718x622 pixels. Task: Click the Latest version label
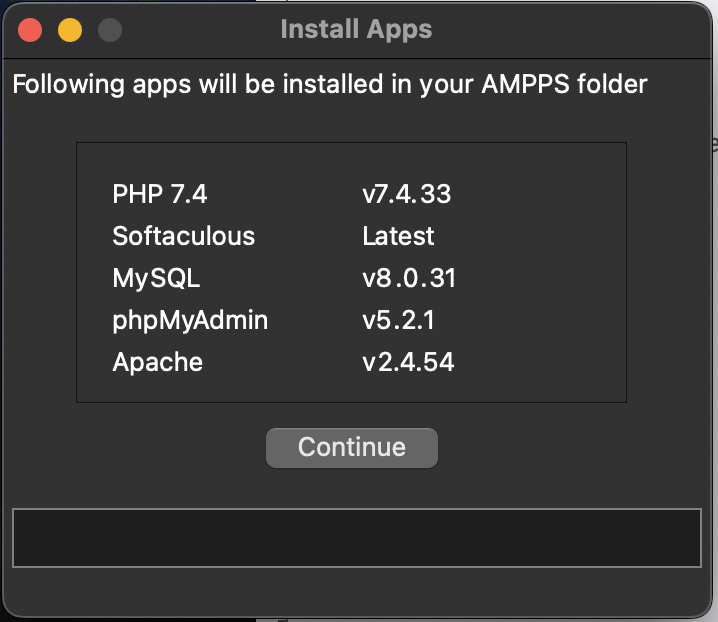(x=398, y=236)
